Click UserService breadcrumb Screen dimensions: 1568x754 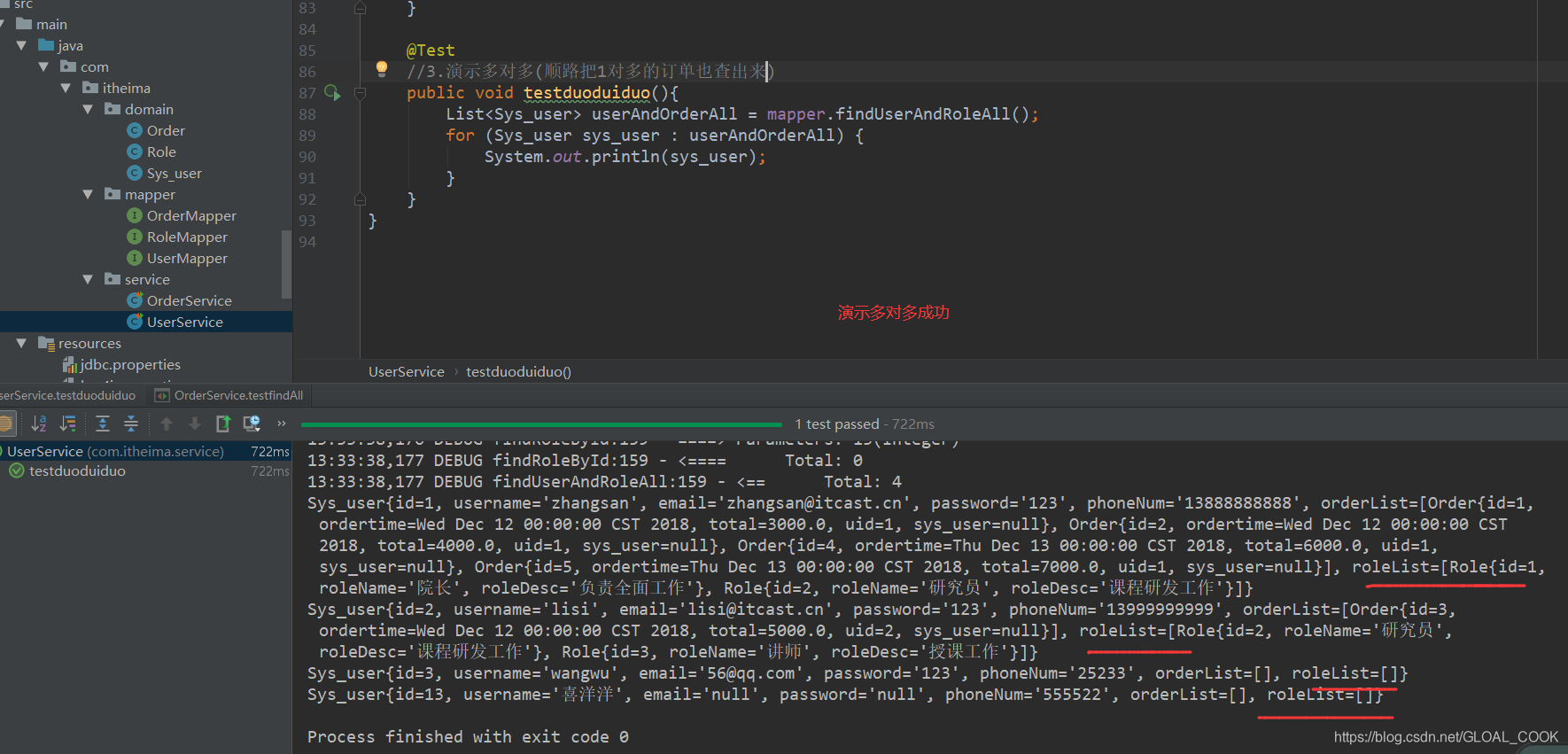click(407, 371)
